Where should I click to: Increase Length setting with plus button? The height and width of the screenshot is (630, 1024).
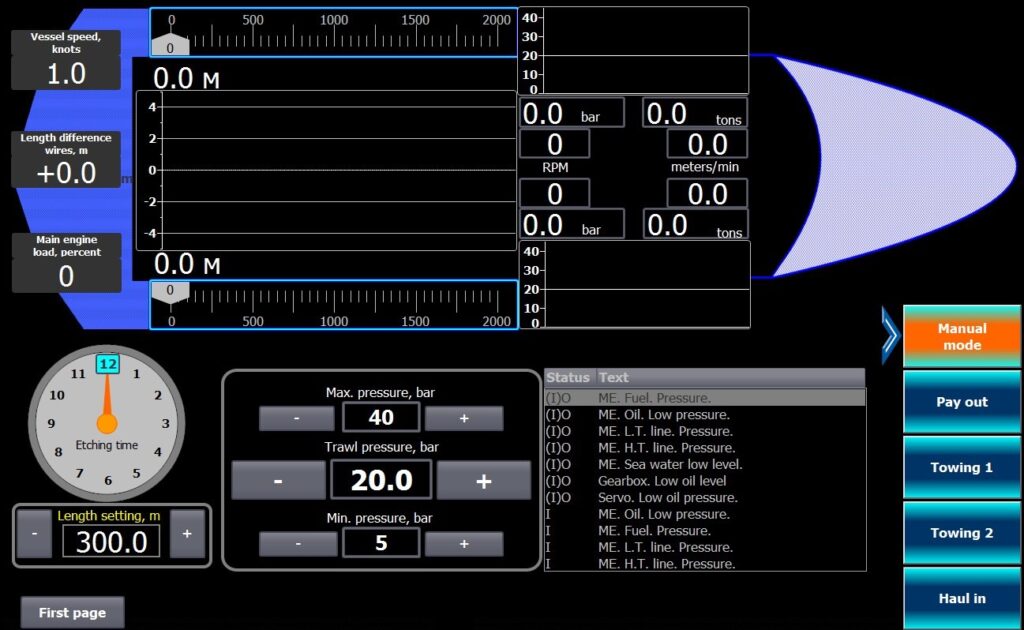click(187, 536)
